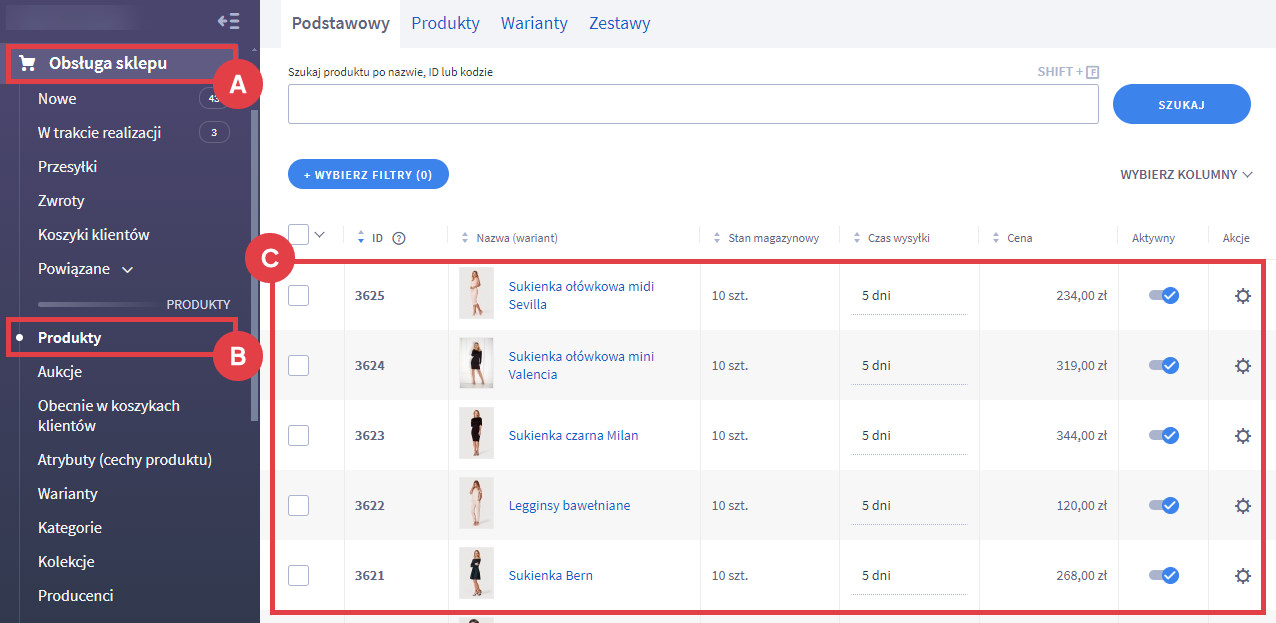Open actions gear for Sukienka czarna Milan
Screen dimensions: 1276x623
pos(1242,436)
